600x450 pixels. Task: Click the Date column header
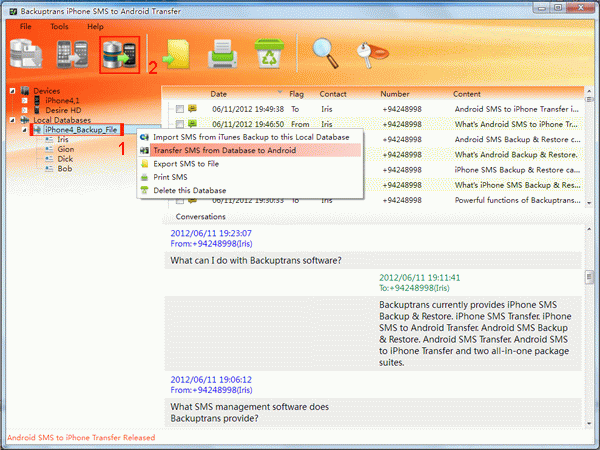pos(218,94)
